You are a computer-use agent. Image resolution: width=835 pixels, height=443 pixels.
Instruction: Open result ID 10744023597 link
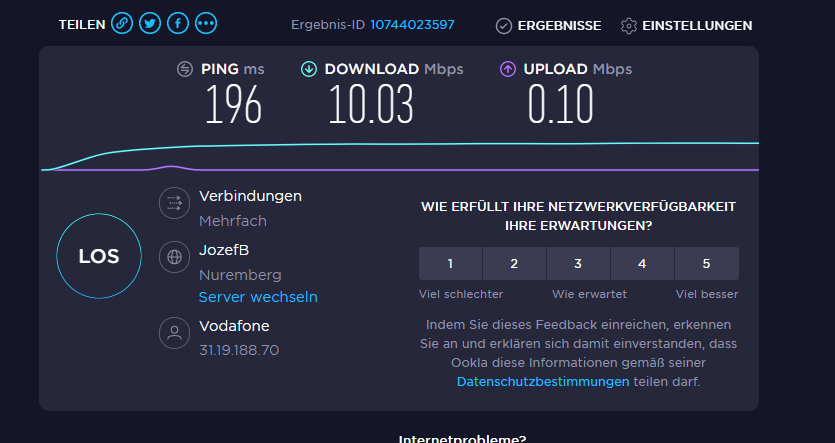tap(412, 25)
